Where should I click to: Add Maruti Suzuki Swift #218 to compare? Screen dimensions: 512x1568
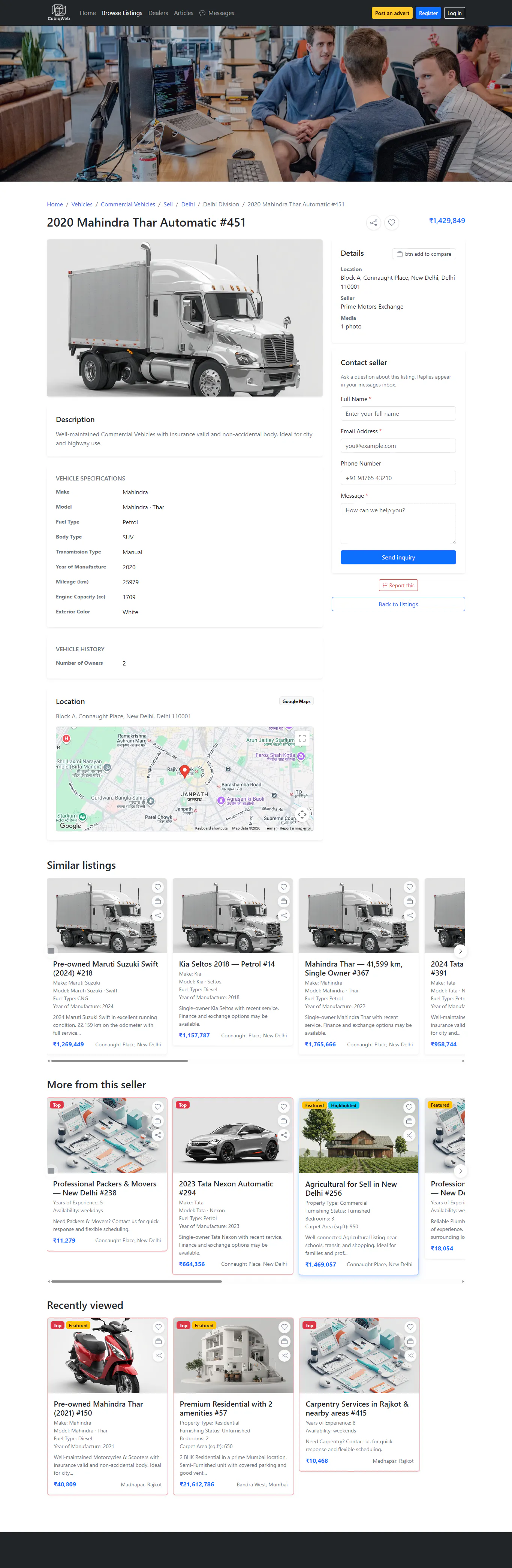pos(158,901)
